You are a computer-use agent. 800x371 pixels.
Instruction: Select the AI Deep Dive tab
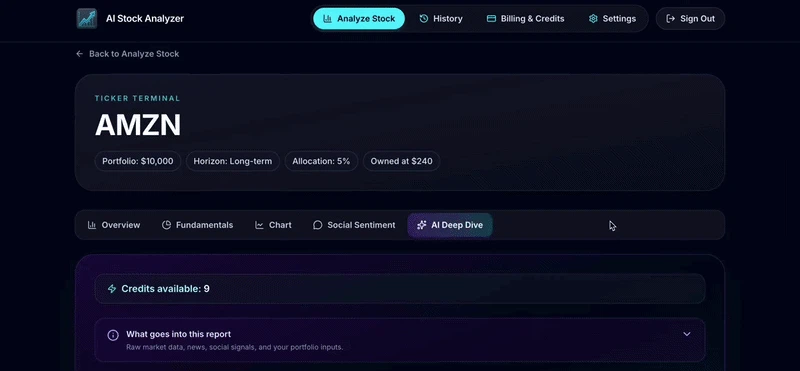450,225
